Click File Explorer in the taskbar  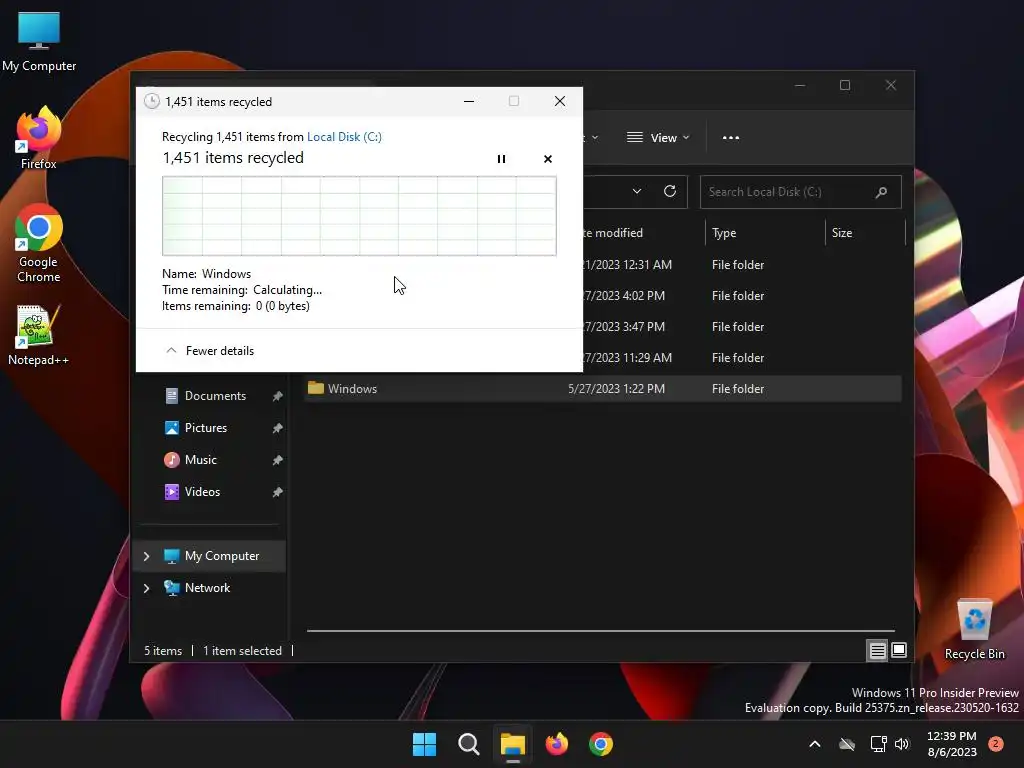coord(513,744)
